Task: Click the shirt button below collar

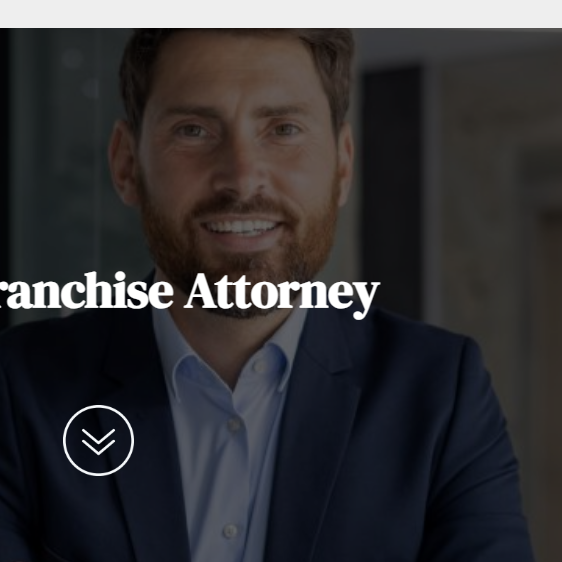Action: click(234, 424)
